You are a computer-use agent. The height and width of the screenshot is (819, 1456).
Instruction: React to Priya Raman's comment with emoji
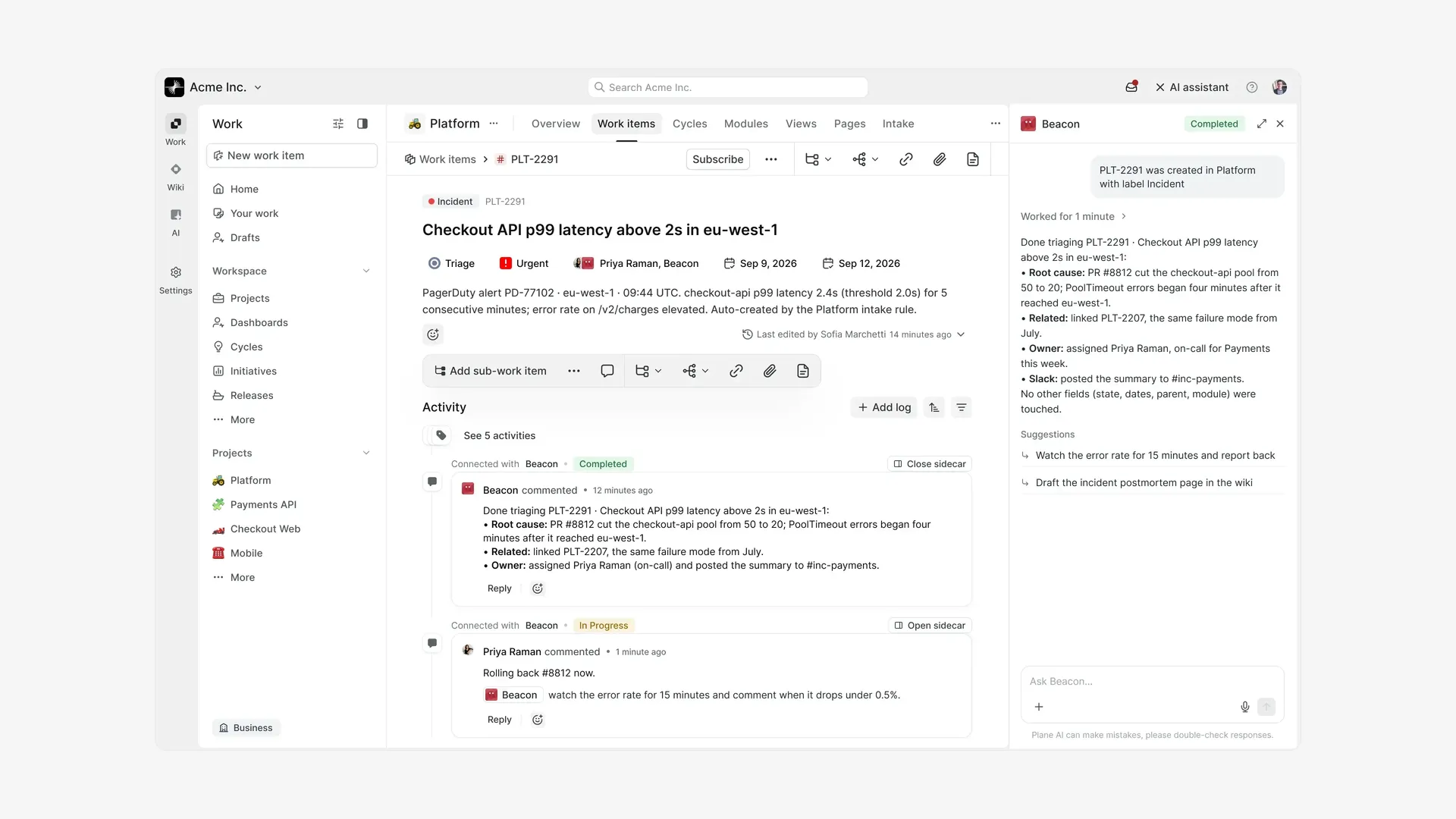point(538,720)
